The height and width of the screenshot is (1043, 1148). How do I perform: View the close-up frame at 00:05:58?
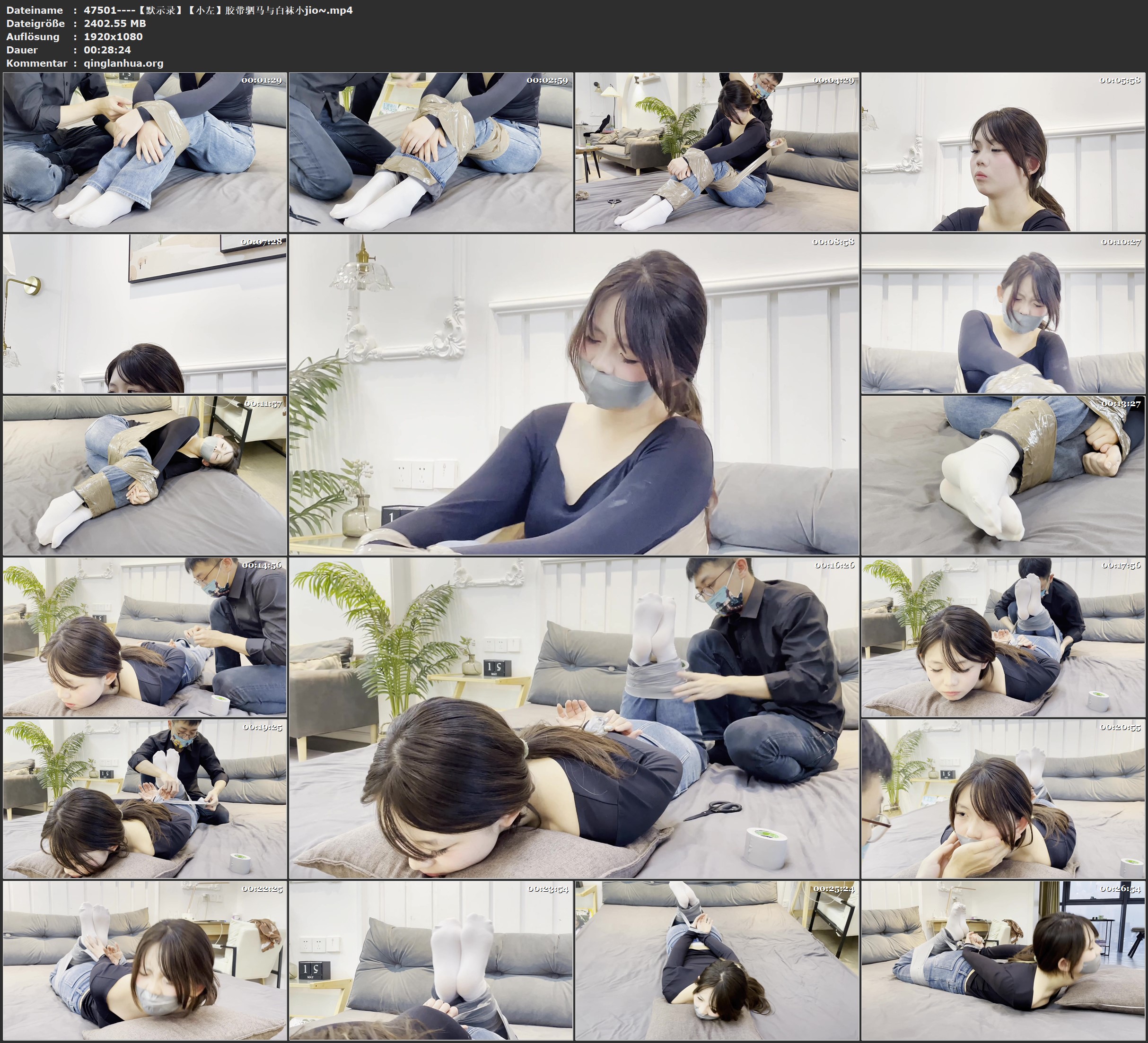click(x=1005, y=151)
